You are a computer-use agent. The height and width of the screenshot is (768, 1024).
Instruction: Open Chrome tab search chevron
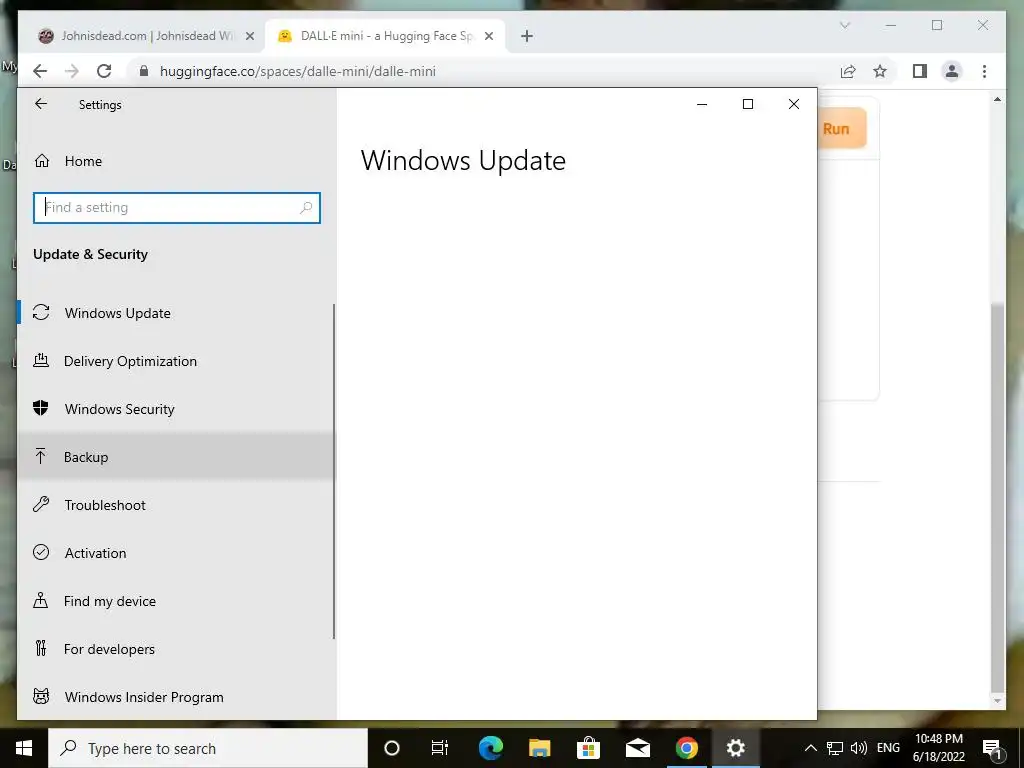coord(844,25)
